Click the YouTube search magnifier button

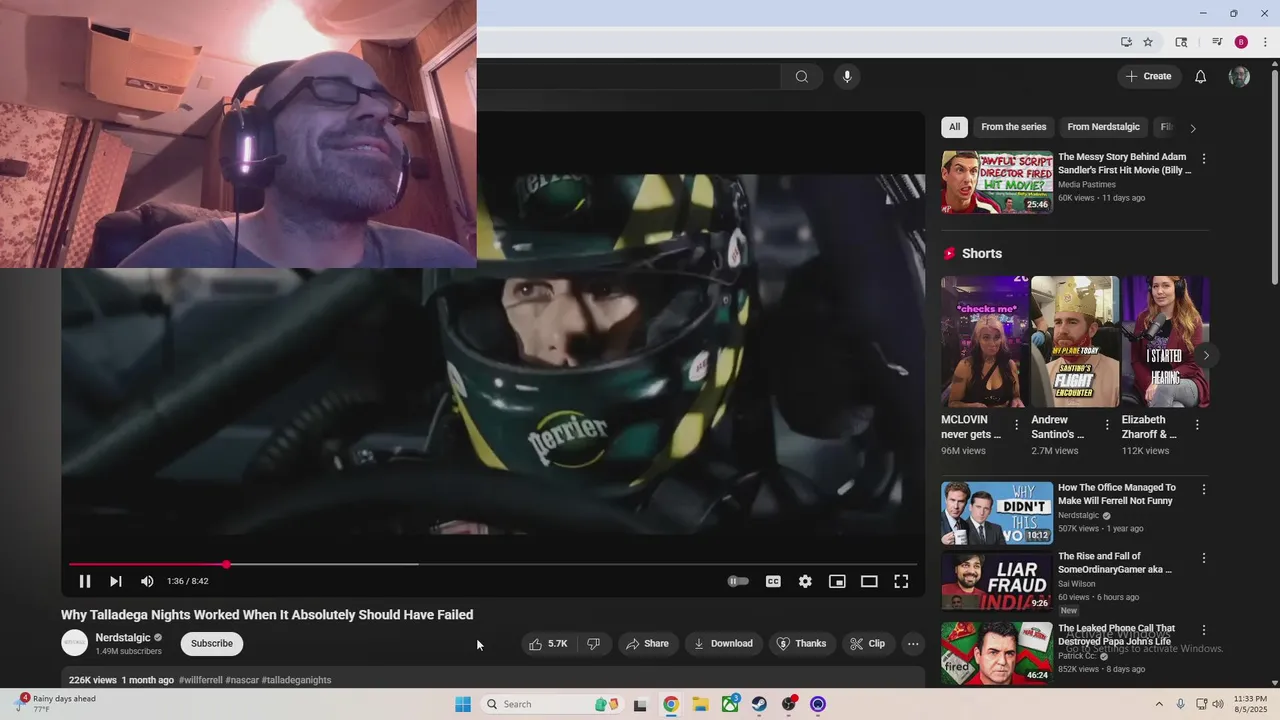(x=802, y=77)
